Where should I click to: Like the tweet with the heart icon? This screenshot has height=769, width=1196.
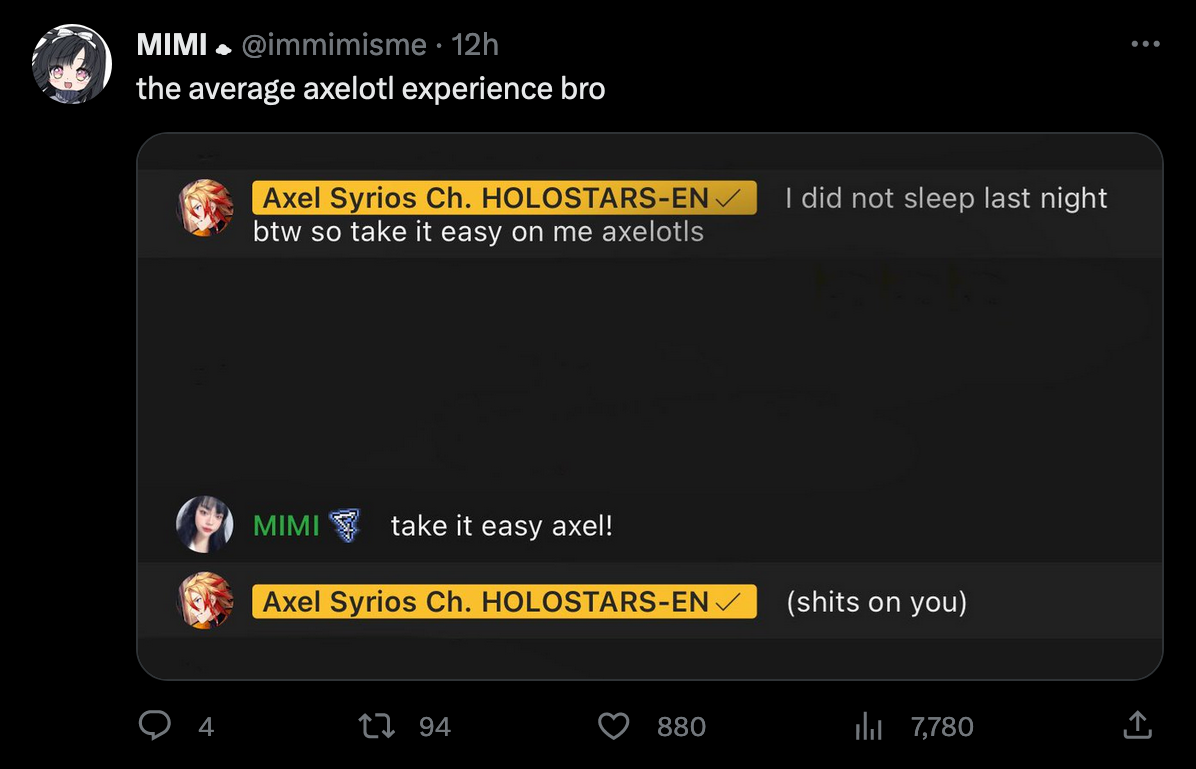point(613,726)
